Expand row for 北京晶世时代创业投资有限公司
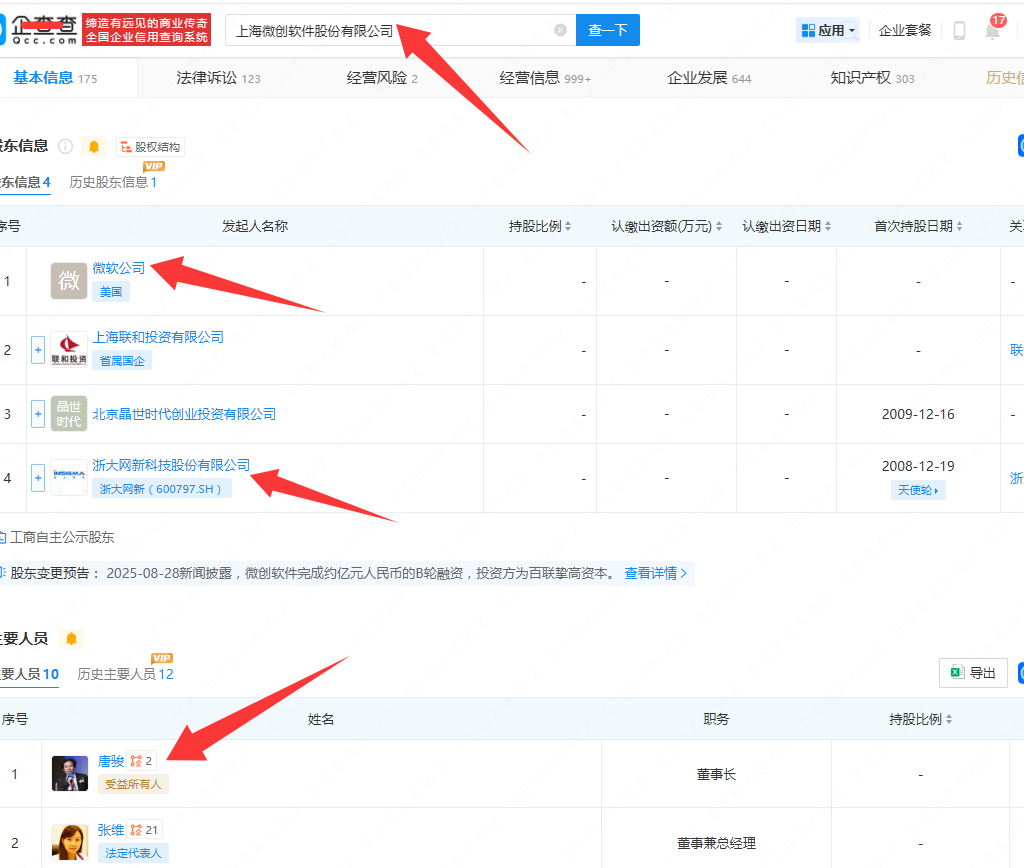This screenshot has width=1024, height=868. click(38, 414)
